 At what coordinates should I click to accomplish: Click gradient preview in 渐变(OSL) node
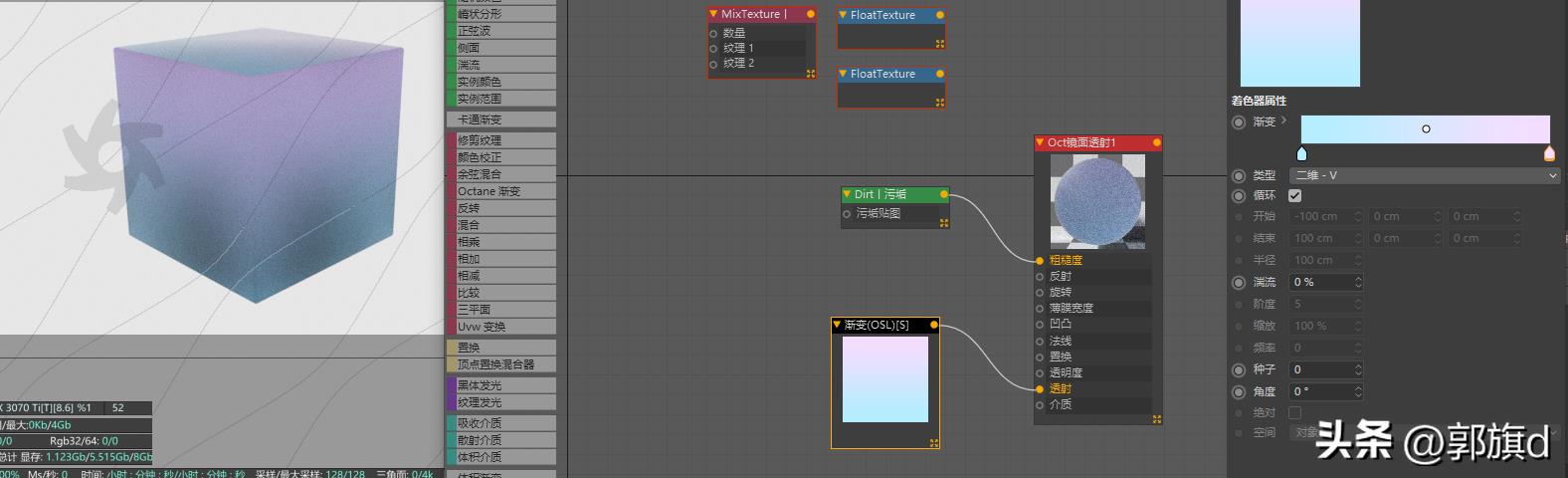(885, 379)
